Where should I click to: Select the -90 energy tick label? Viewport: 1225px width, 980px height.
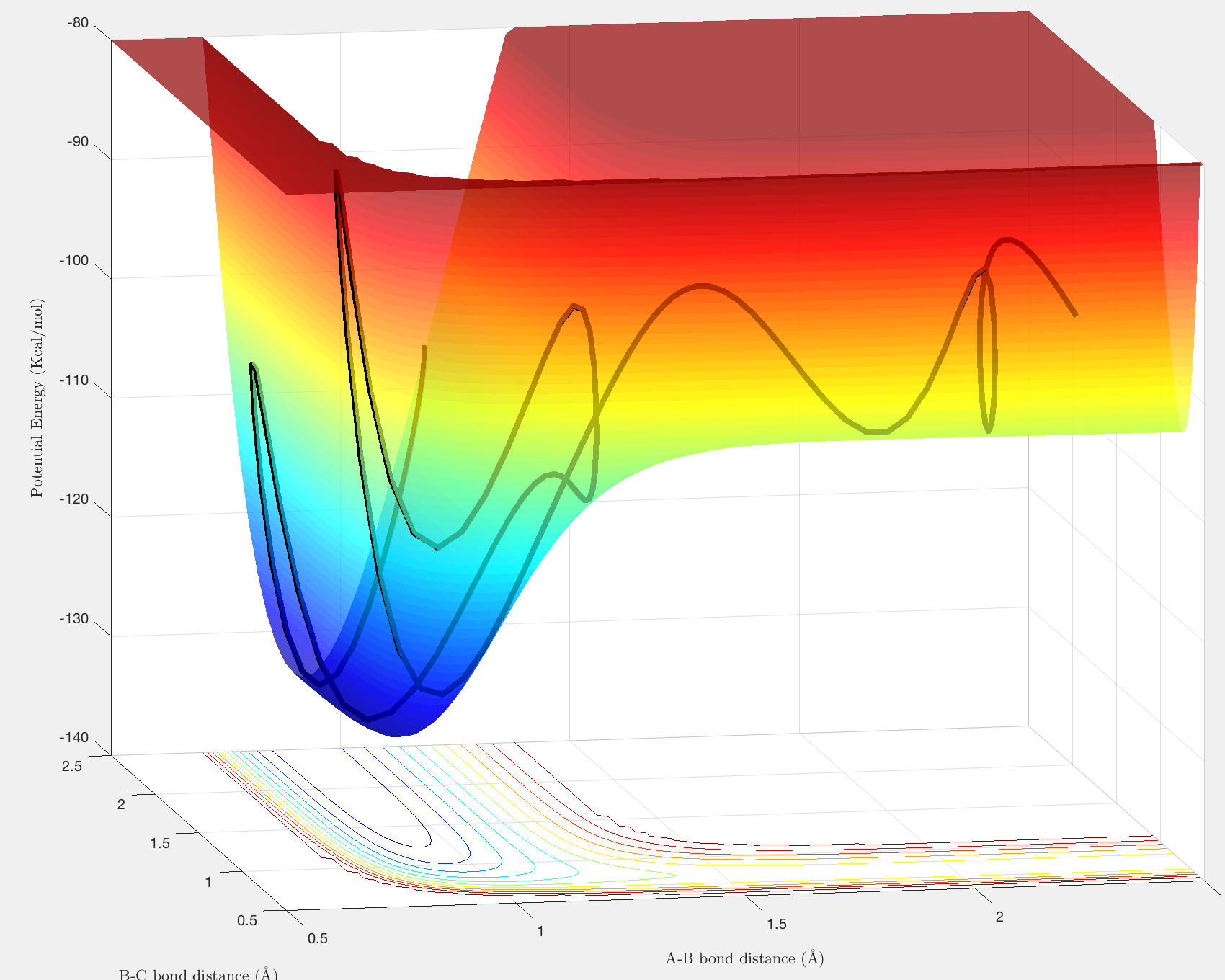78,142
